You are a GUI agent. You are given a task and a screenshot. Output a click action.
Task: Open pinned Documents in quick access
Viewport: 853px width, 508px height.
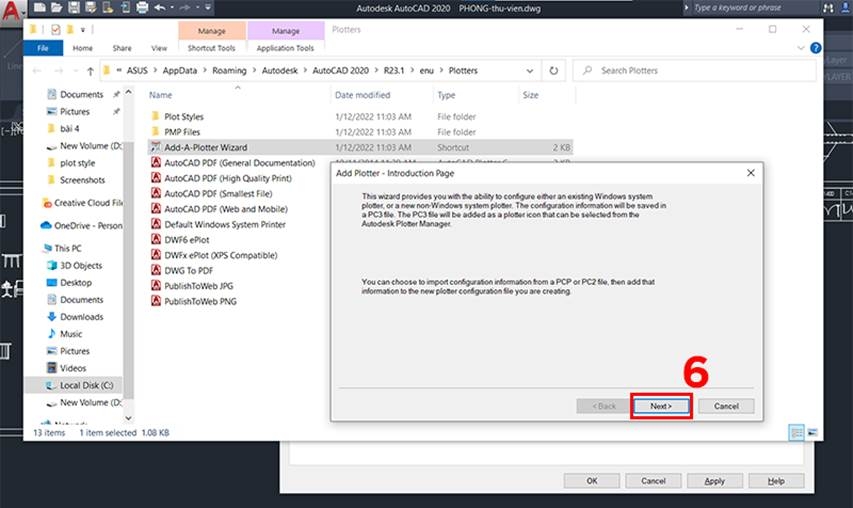81,95
